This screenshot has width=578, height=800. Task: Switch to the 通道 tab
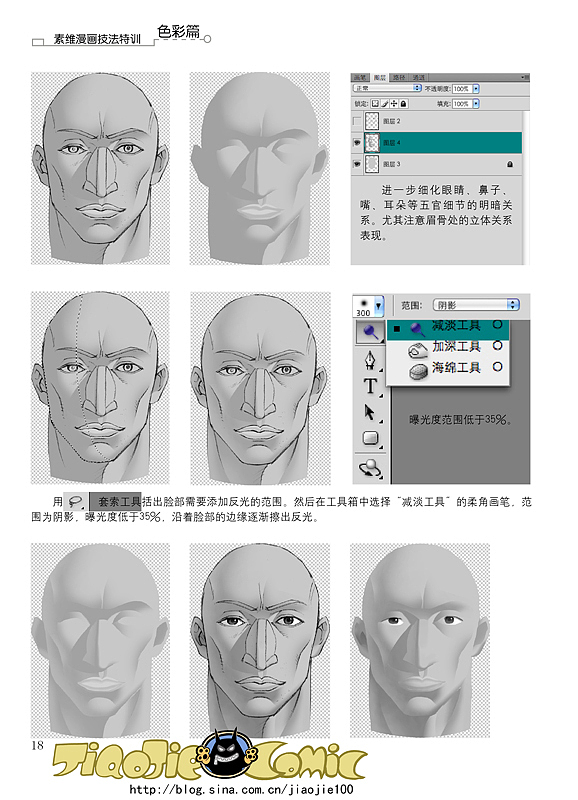418,78
